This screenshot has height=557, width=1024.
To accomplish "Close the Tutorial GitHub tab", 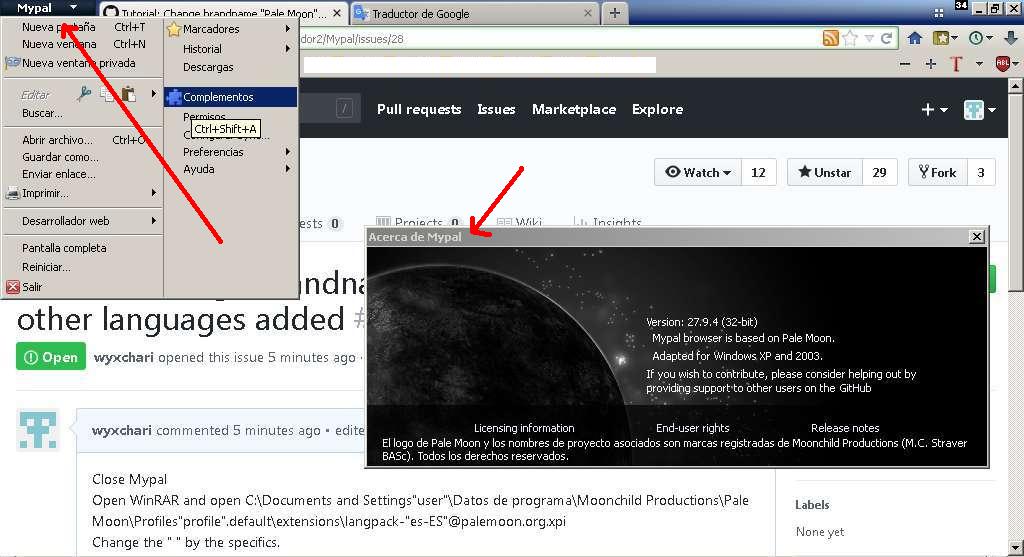I will point(337,13).
